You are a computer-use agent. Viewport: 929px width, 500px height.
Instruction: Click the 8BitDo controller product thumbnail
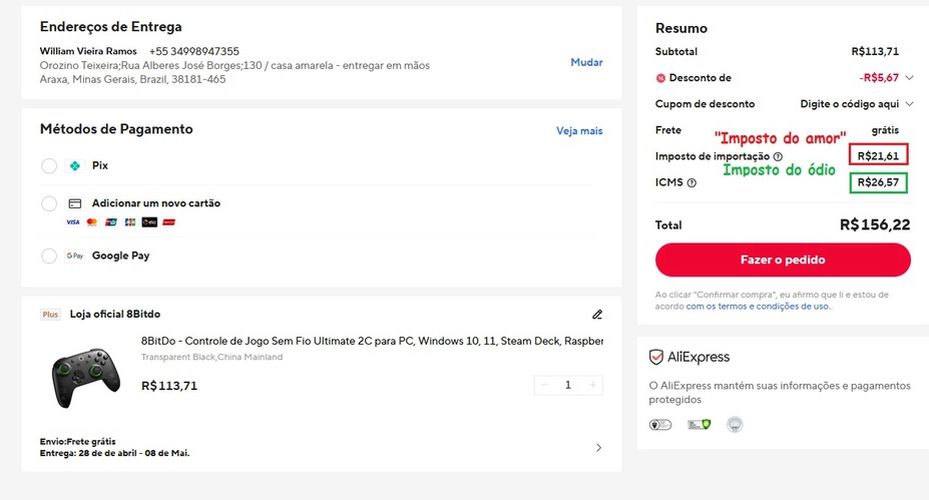(87, 377)
